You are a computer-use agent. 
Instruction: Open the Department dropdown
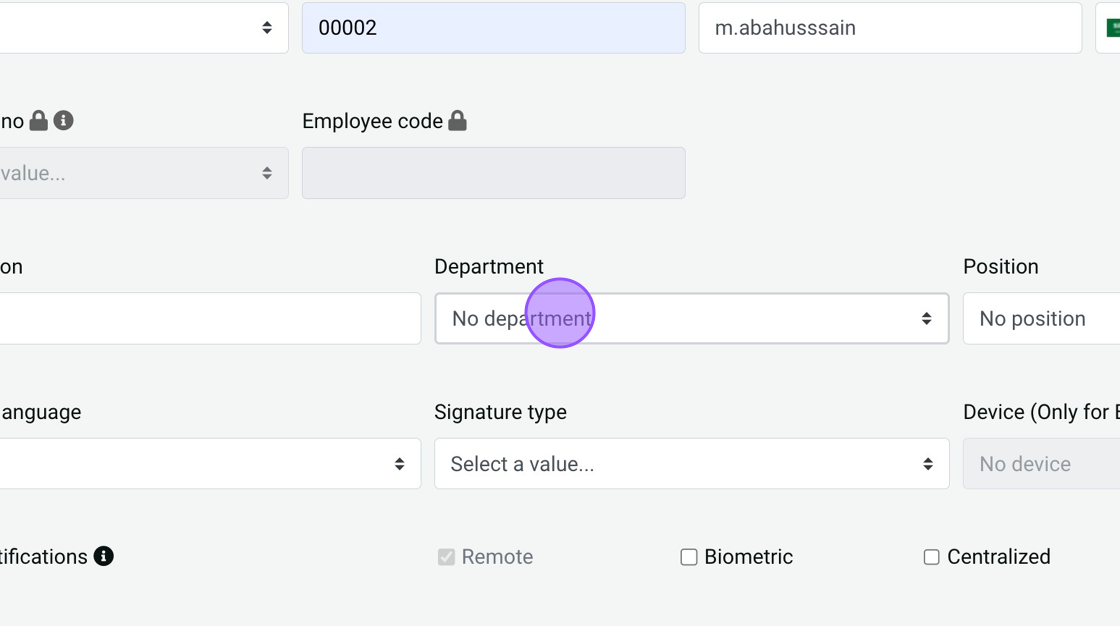691,318
